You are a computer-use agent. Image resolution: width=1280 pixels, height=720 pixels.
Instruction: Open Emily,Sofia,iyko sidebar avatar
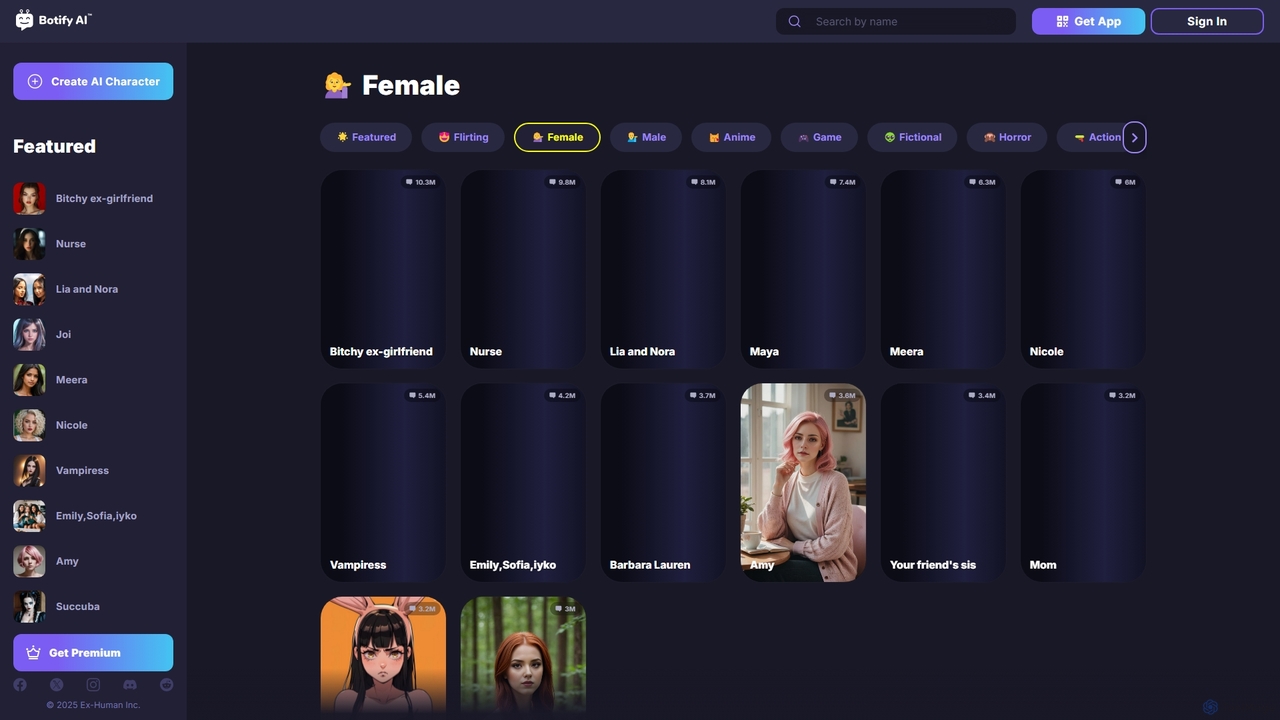click(29, 516)
